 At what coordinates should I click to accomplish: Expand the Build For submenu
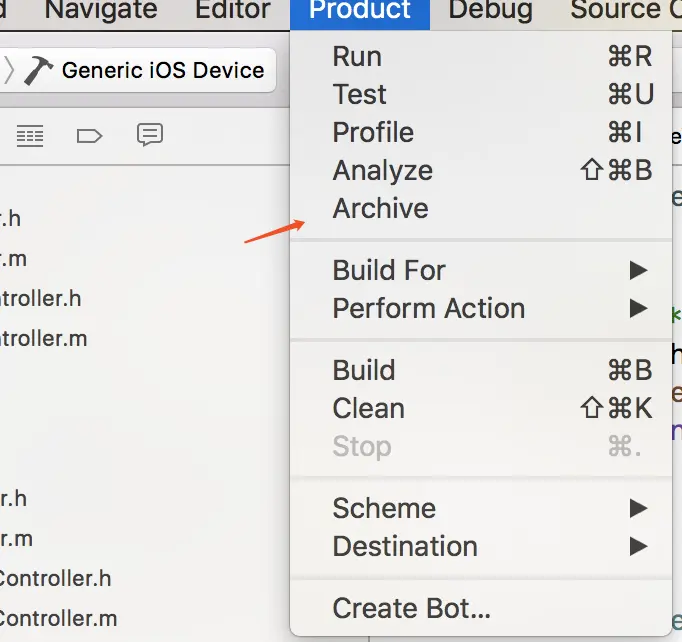pyautogui.click(x=481, y=270)
